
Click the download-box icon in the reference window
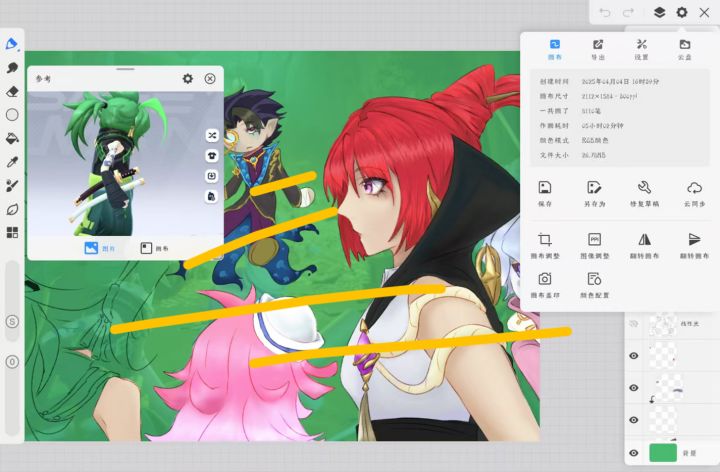point(212,176)
